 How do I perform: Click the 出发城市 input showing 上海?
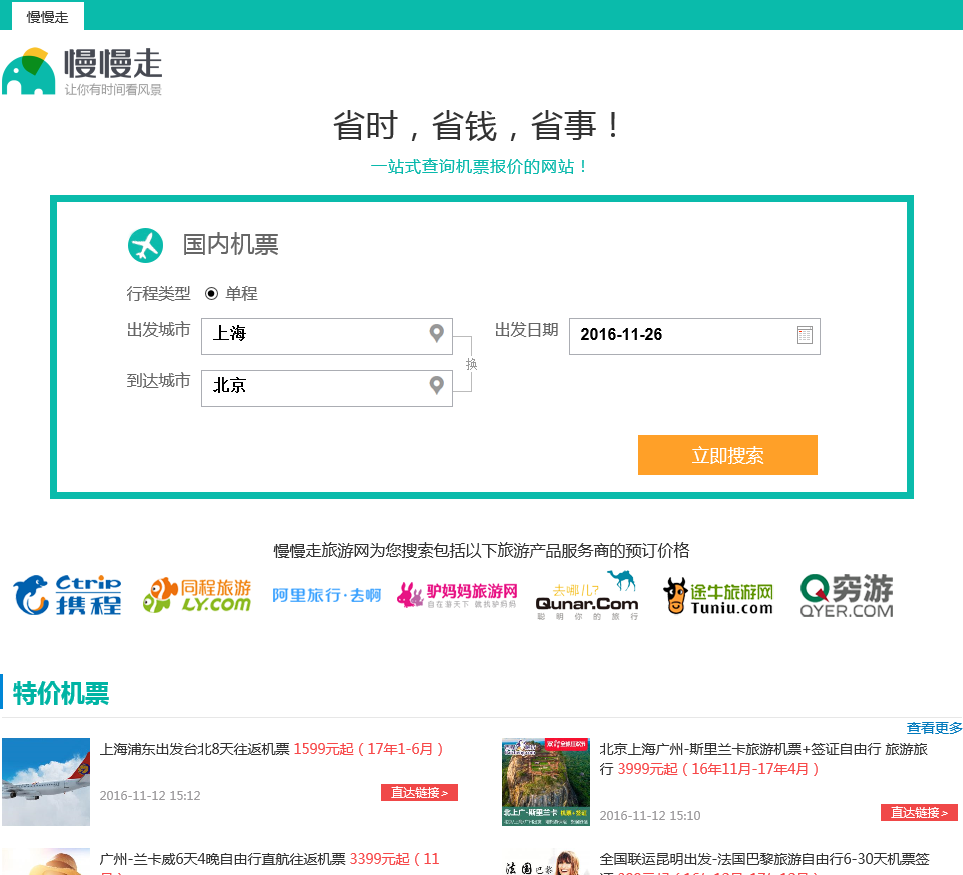[327, 336]
